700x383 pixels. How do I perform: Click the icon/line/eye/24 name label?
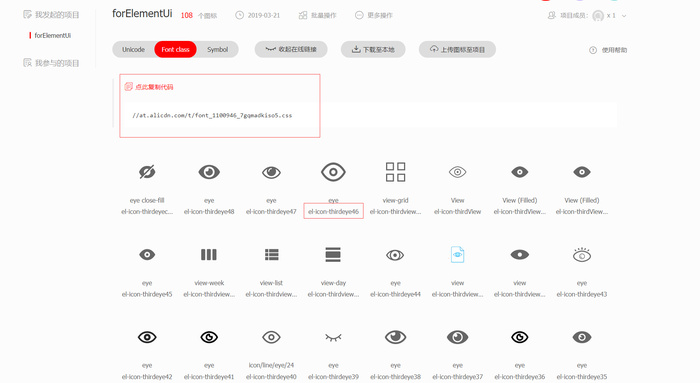tap(271, 366)
